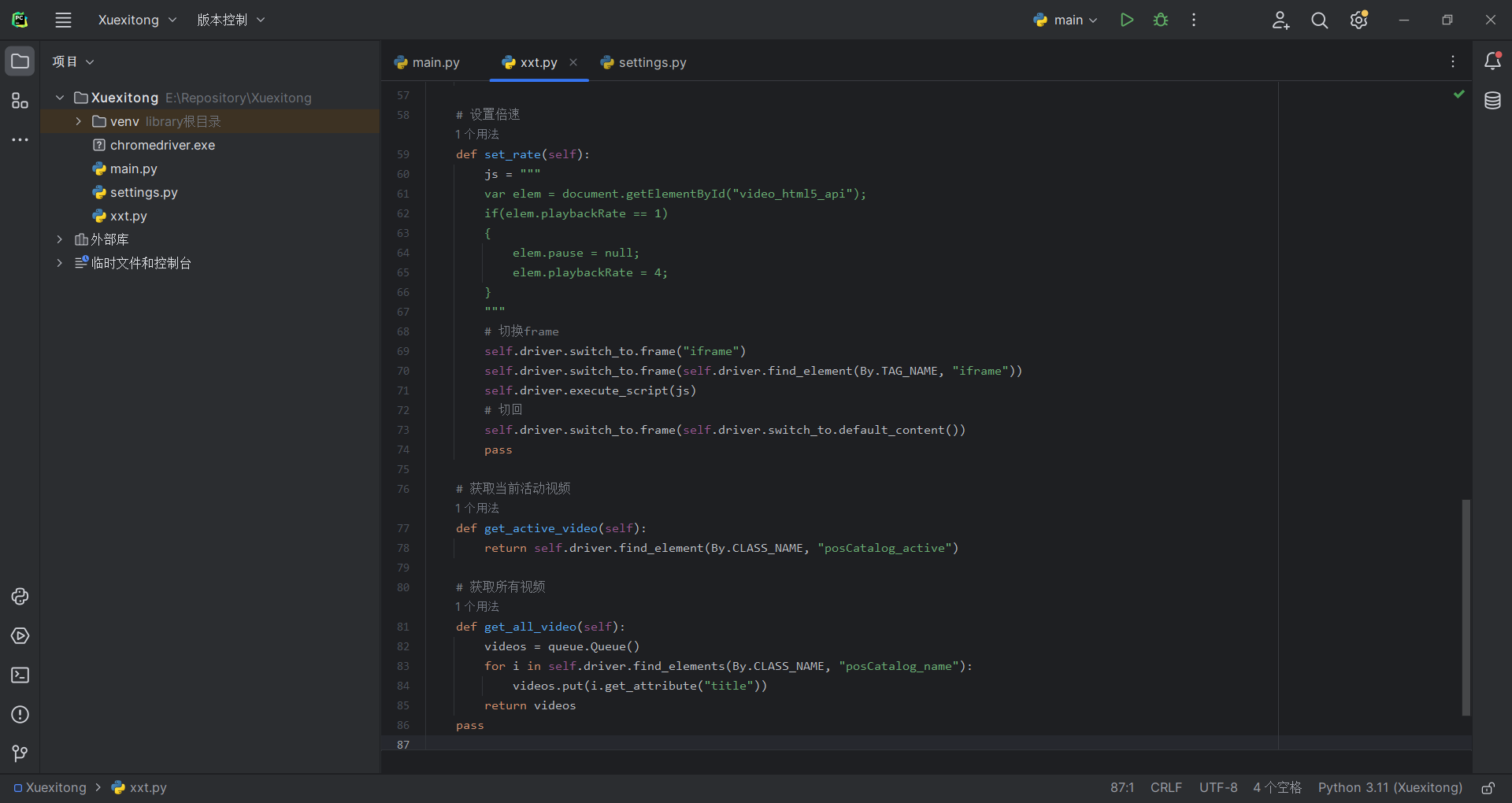Image resolution: width=1512 pixels, height=803 pixels.
Task: Click the execute_script(js) call
Action: click(633, 390)
